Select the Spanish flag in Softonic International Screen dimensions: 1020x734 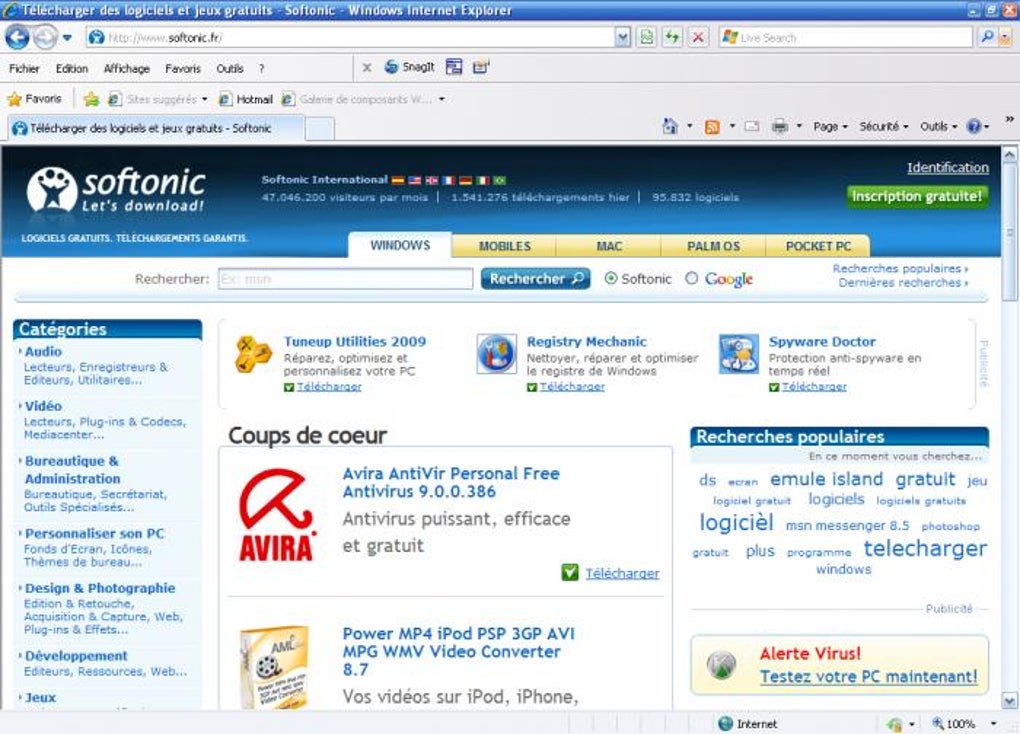point(397,180)
